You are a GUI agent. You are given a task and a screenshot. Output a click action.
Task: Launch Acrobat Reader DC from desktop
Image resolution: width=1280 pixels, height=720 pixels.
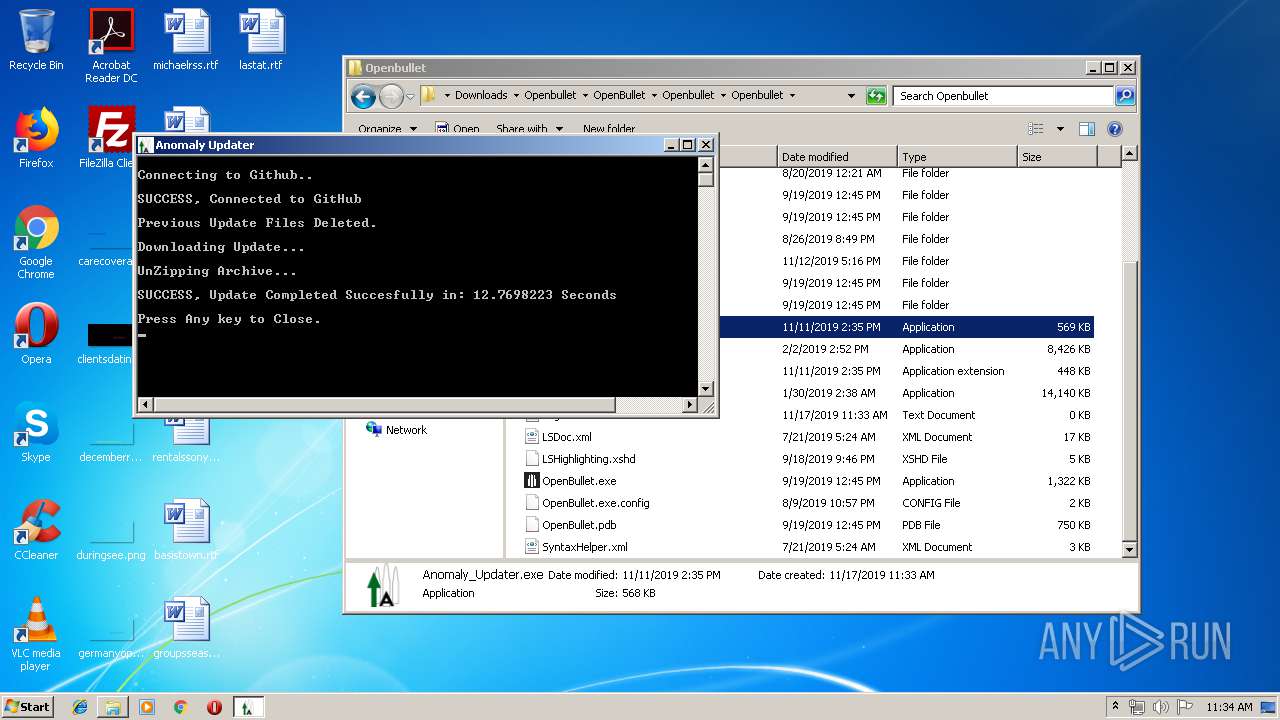[x=111, y=46]
